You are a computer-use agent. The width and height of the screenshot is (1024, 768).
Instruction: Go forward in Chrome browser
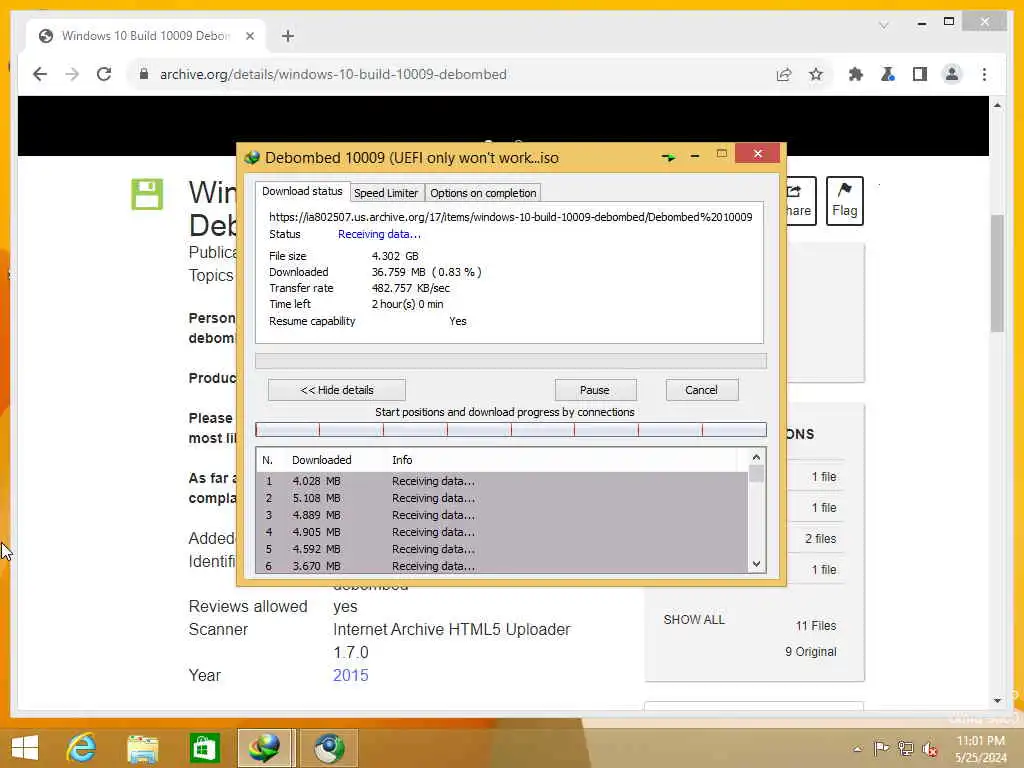(x=72, y=74)
